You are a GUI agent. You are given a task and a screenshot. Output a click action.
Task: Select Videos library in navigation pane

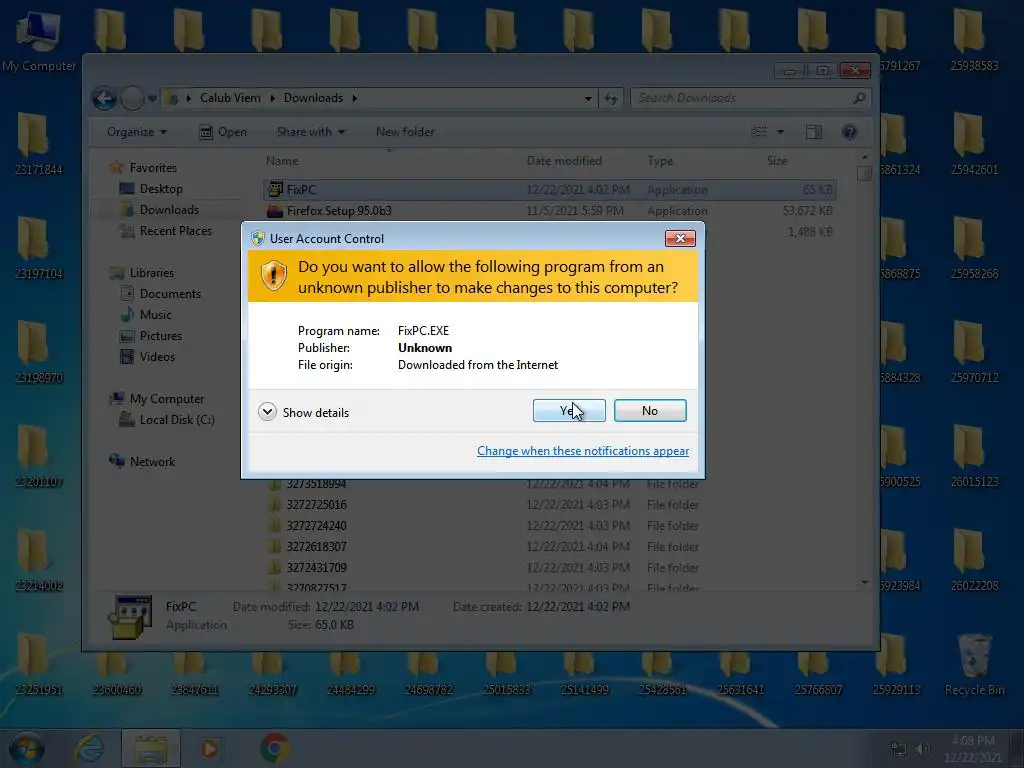(148, 357)
